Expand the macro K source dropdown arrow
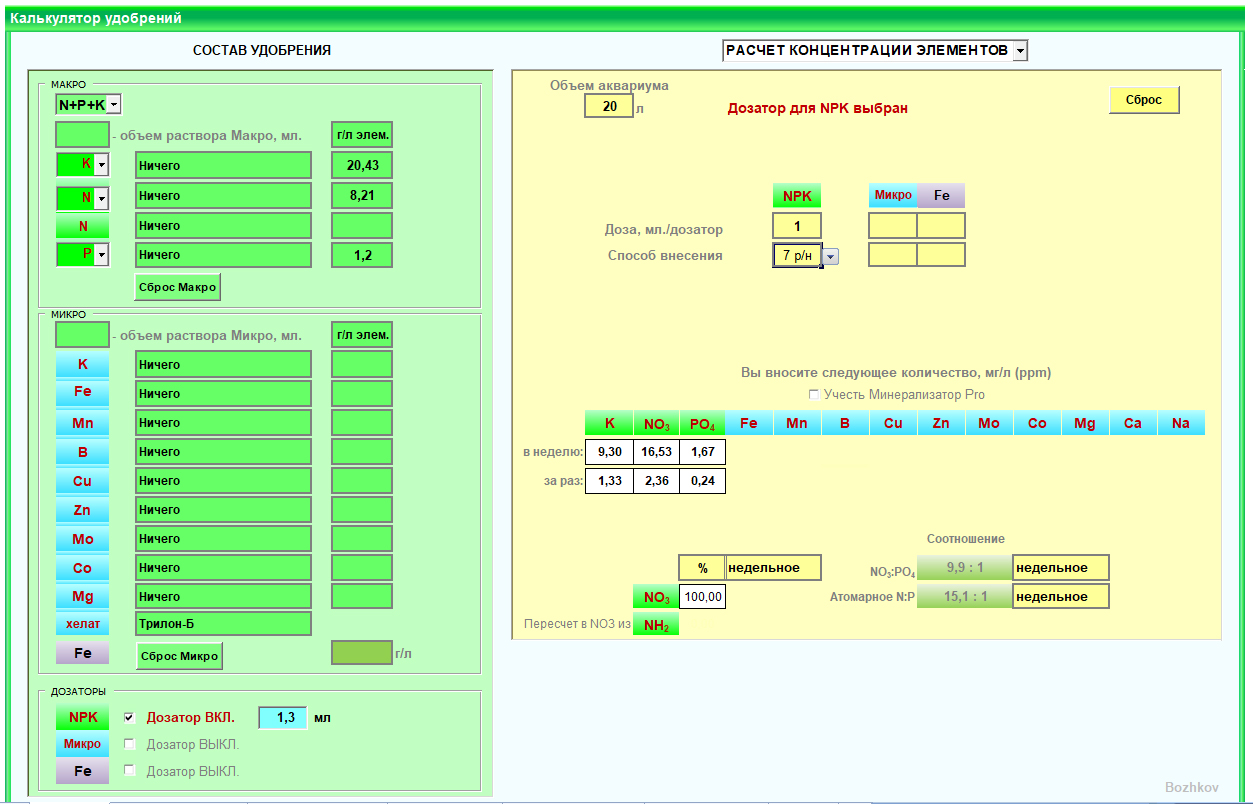 pos(101,166)
